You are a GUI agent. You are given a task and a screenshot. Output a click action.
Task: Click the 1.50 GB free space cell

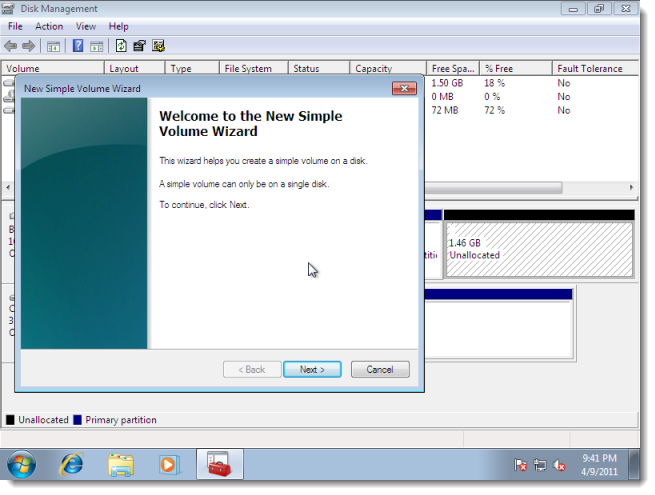[x=447, y=83]
